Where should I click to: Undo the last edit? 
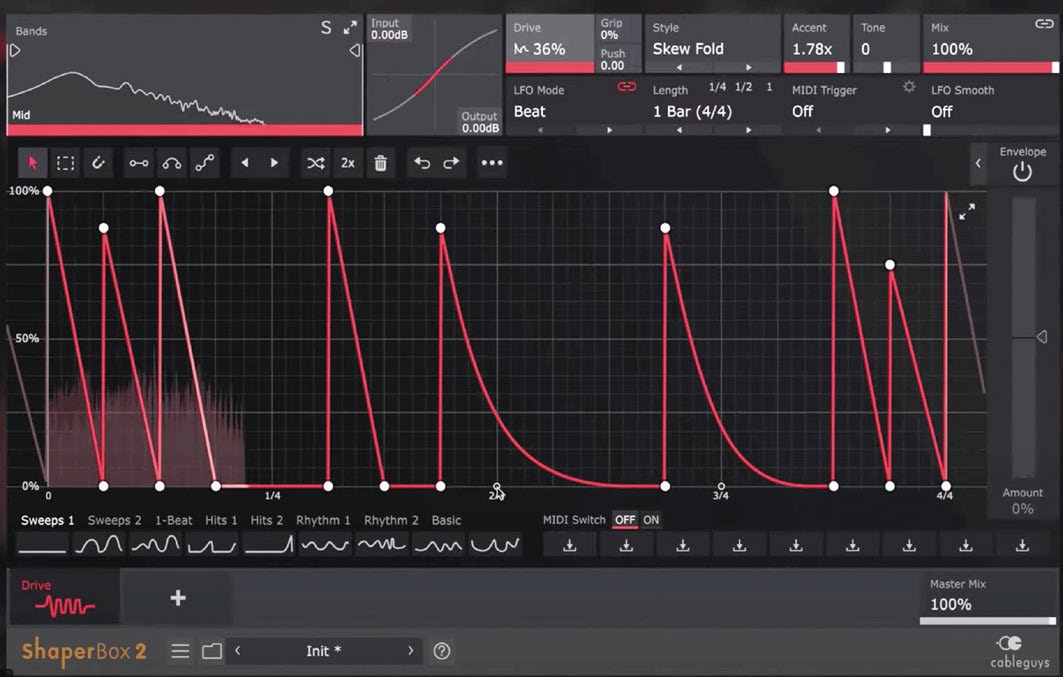point(422,163)
